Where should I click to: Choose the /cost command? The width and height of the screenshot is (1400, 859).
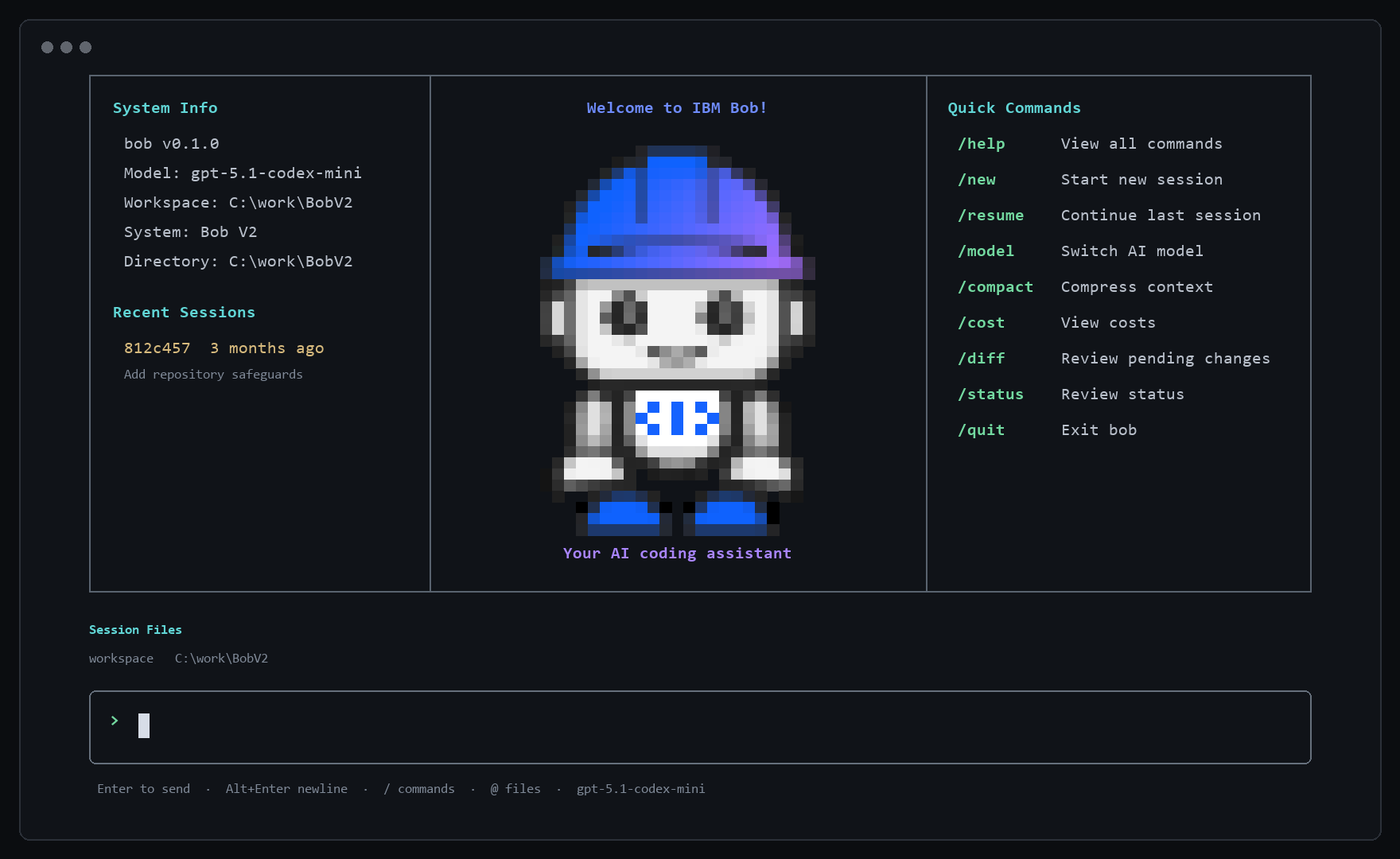pyautogui.click(x=982, y=323)
